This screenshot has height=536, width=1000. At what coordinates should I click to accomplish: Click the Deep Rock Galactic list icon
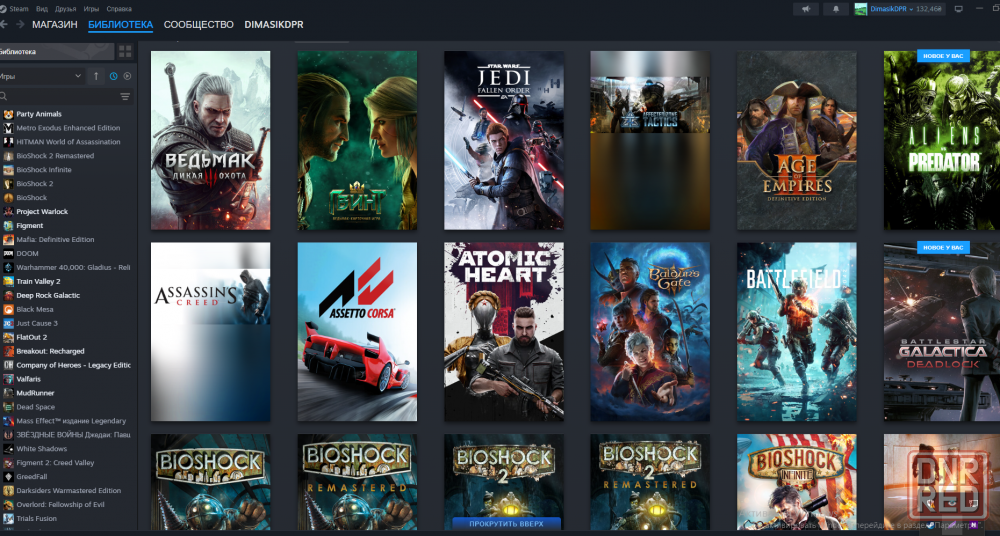click(8, 295)
